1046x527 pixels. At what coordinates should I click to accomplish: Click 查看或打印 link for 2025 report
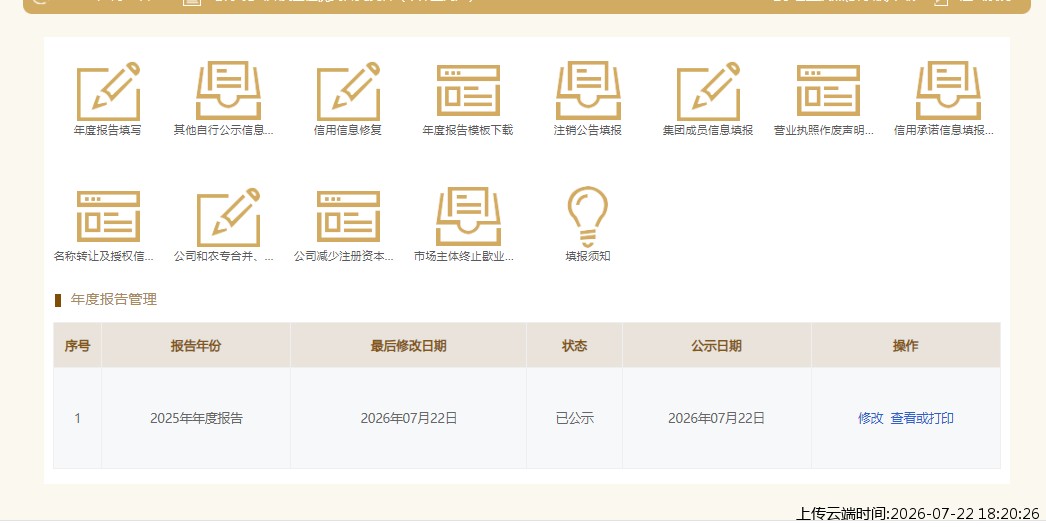pos(922,418)
